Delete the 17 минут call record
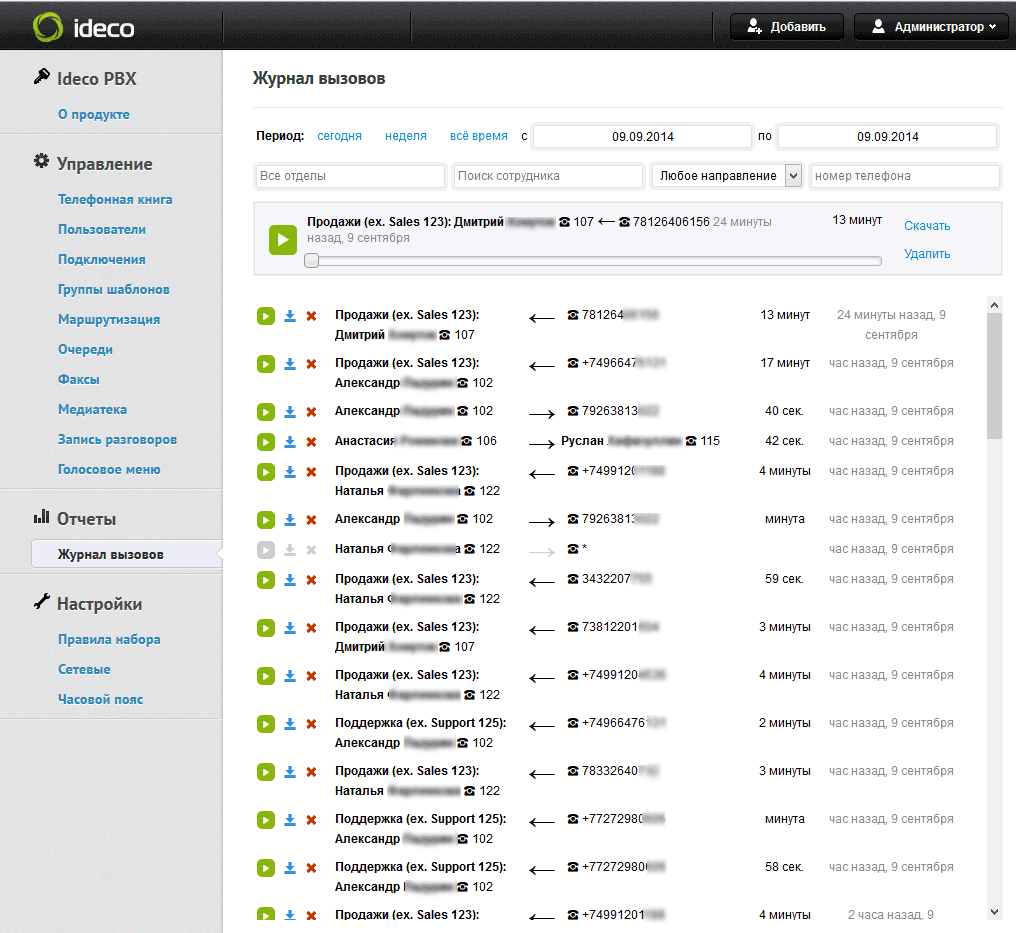Viewport: 1016px width, 933px height. click(x=311, y=364)
